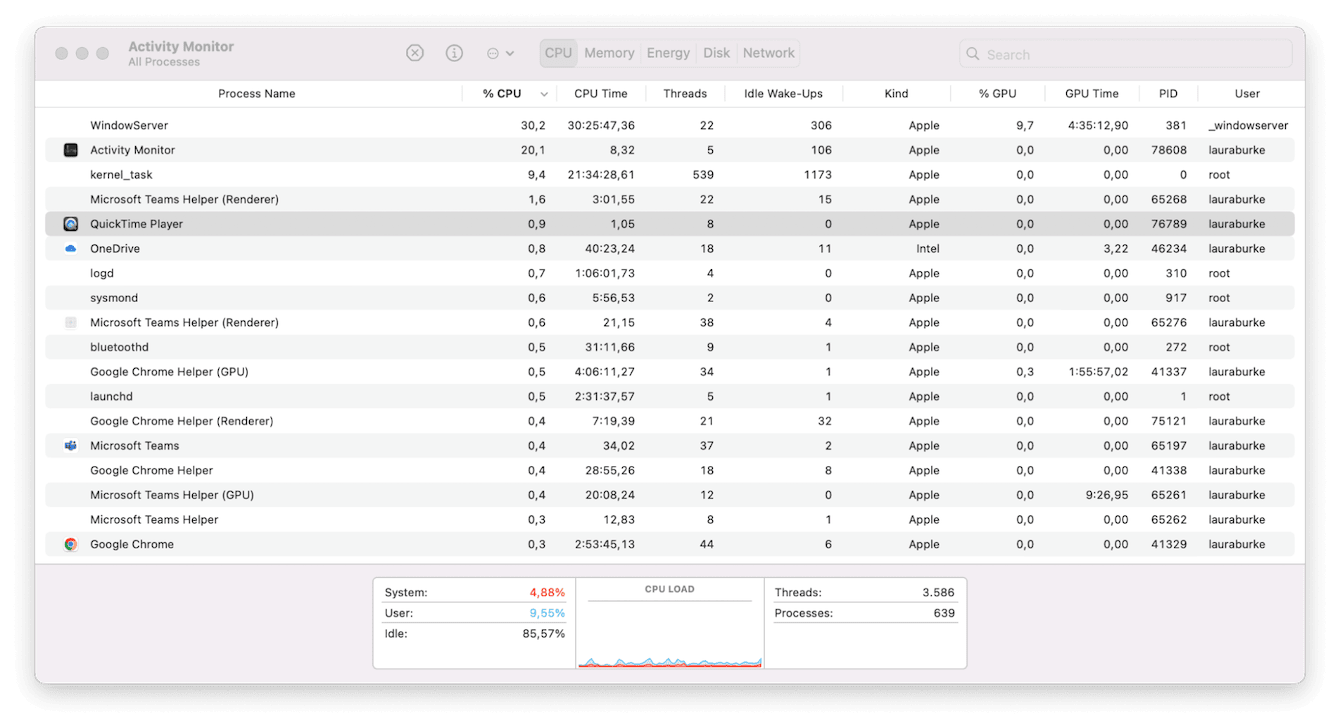The height and width of the screenshot is (727, 1340).
Task: Select the Microsoft Teams icon
Action: (70, 445)
